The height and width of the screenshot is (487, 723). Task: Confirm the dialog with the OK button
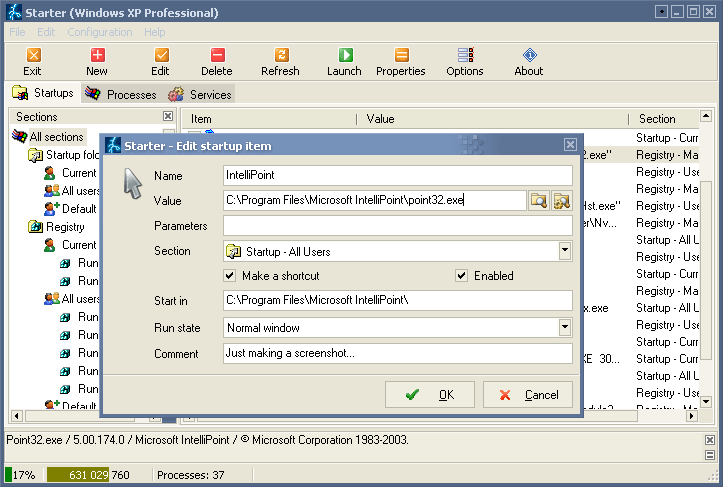tap(430, 394)
